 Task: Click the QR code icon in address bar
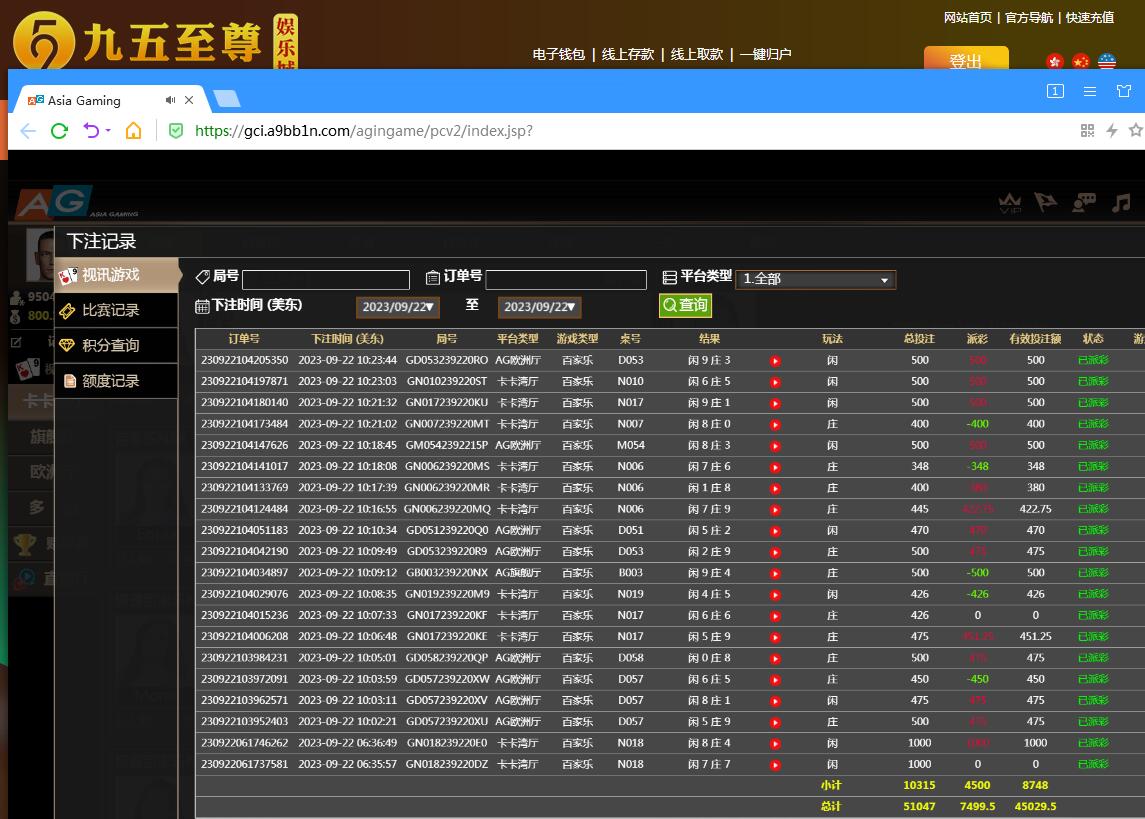[1088, 131]
